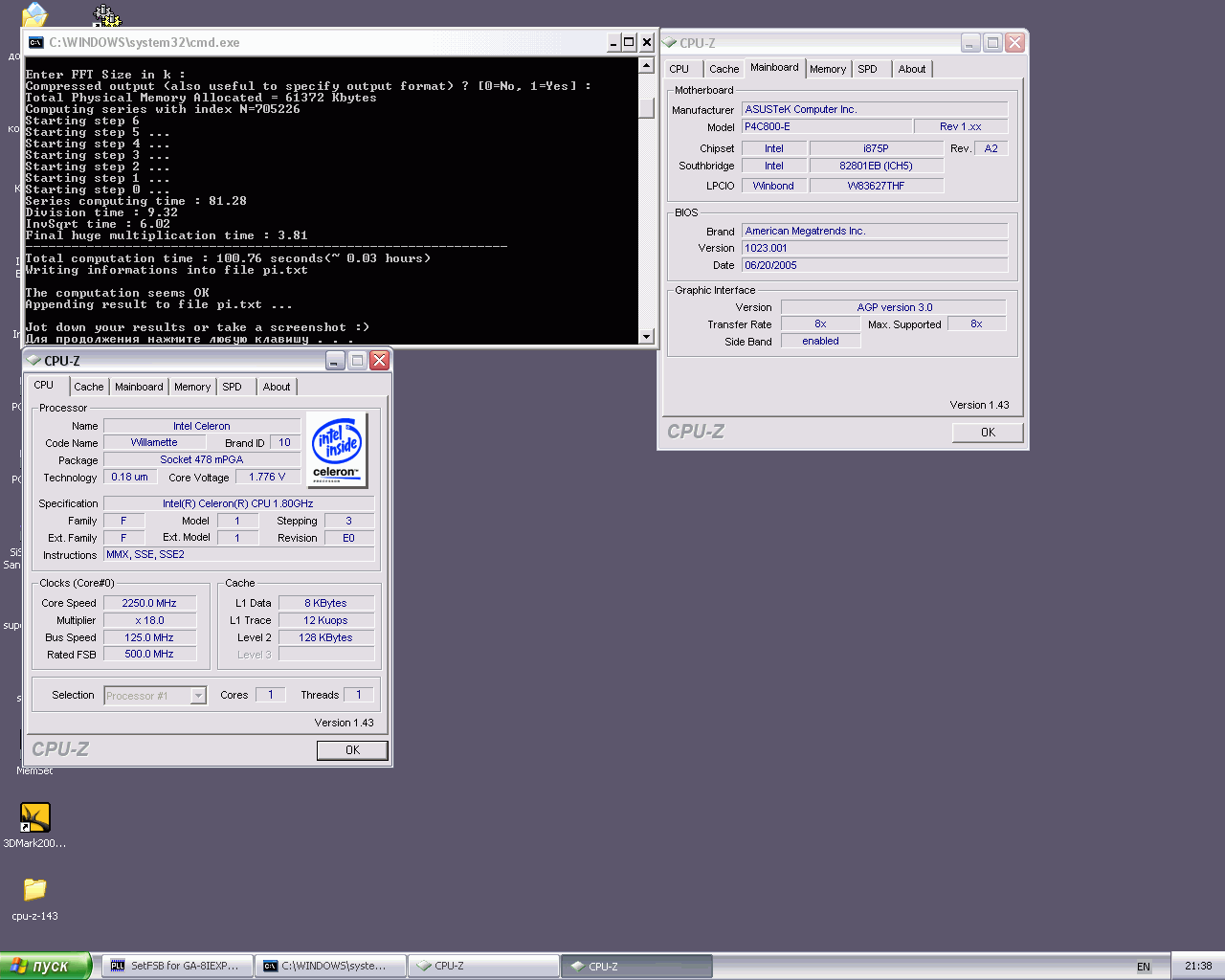Click the EN language indicator in tray
Viewport: 1225px width, 980px height.
1144,967
